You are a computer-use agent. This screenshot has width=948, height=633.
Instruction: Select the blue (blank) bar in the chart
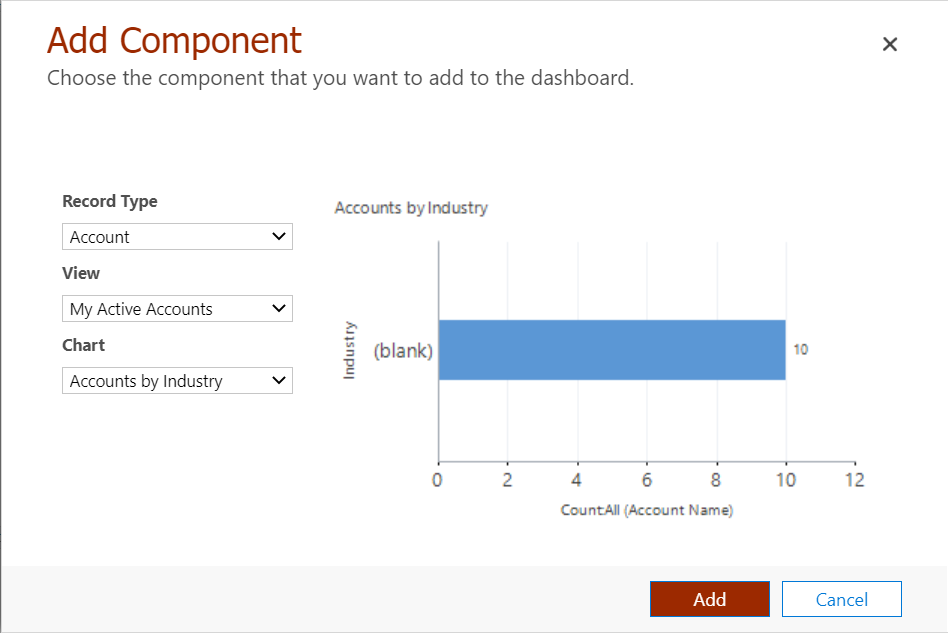point(610,350)
